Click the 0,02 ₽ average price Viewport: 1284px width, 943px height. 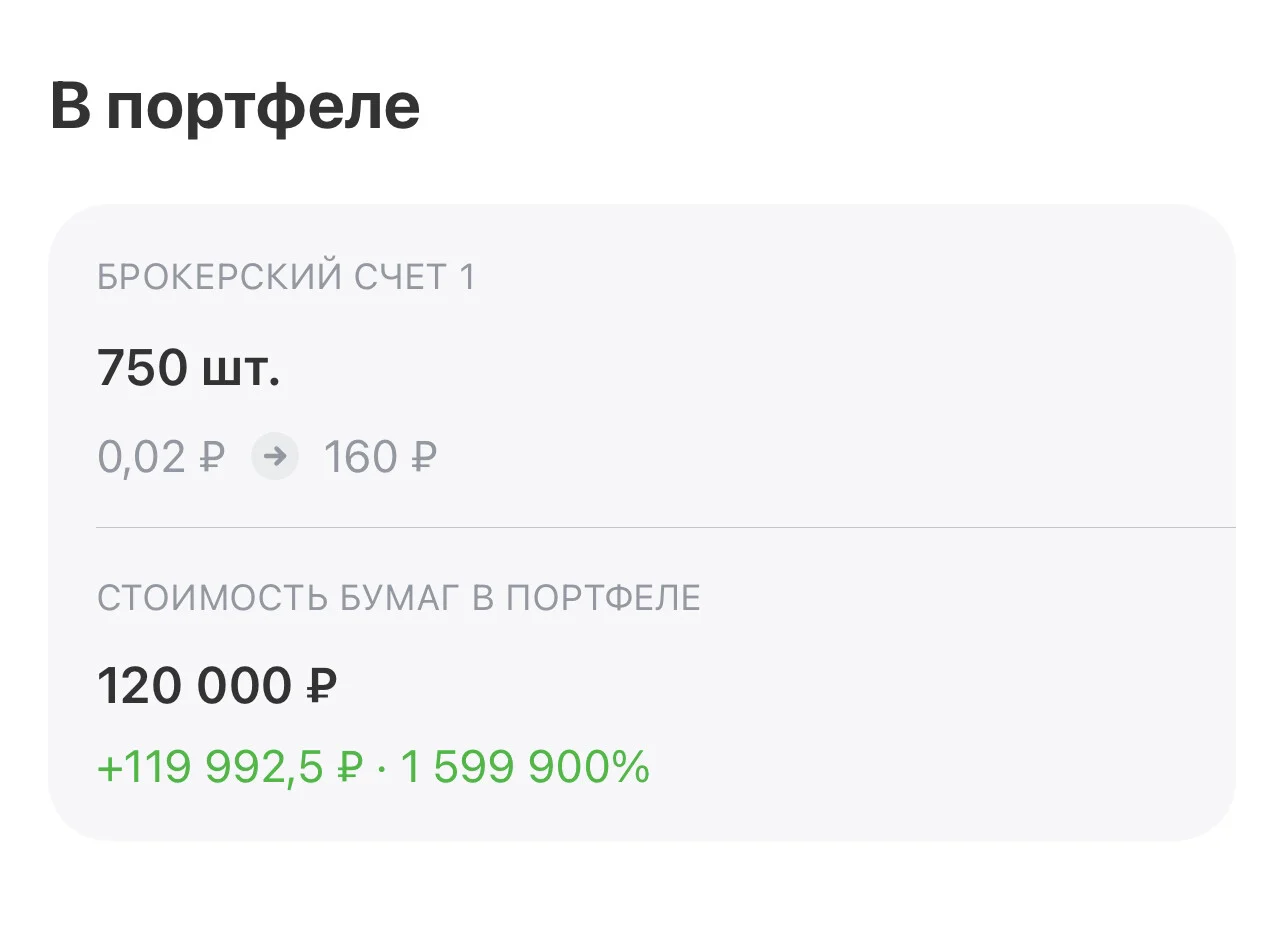tap(161, 458)
